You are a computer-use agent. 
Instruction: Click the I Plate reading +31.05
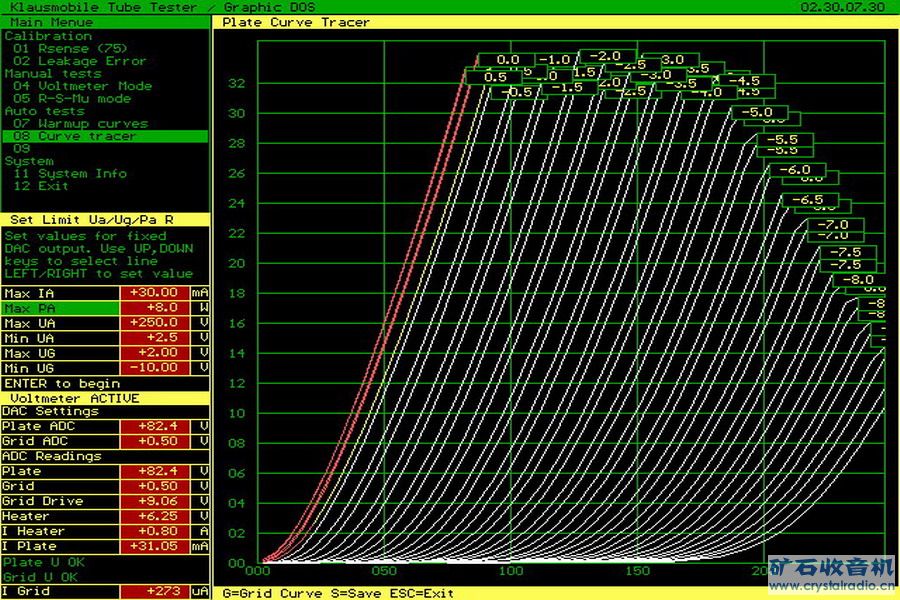154,545
